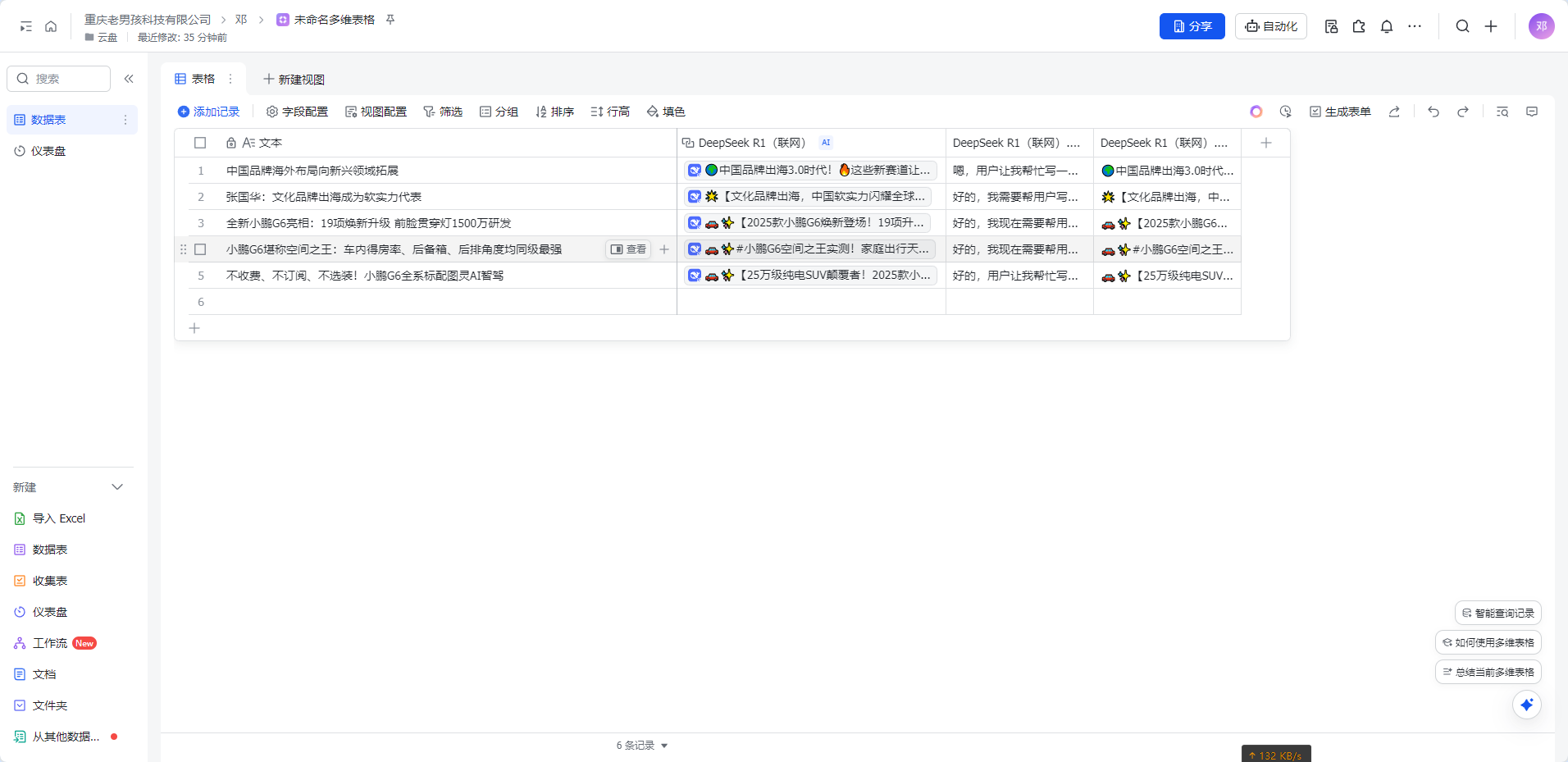Open the comments icon in toolbar

tap(1531, 112)
